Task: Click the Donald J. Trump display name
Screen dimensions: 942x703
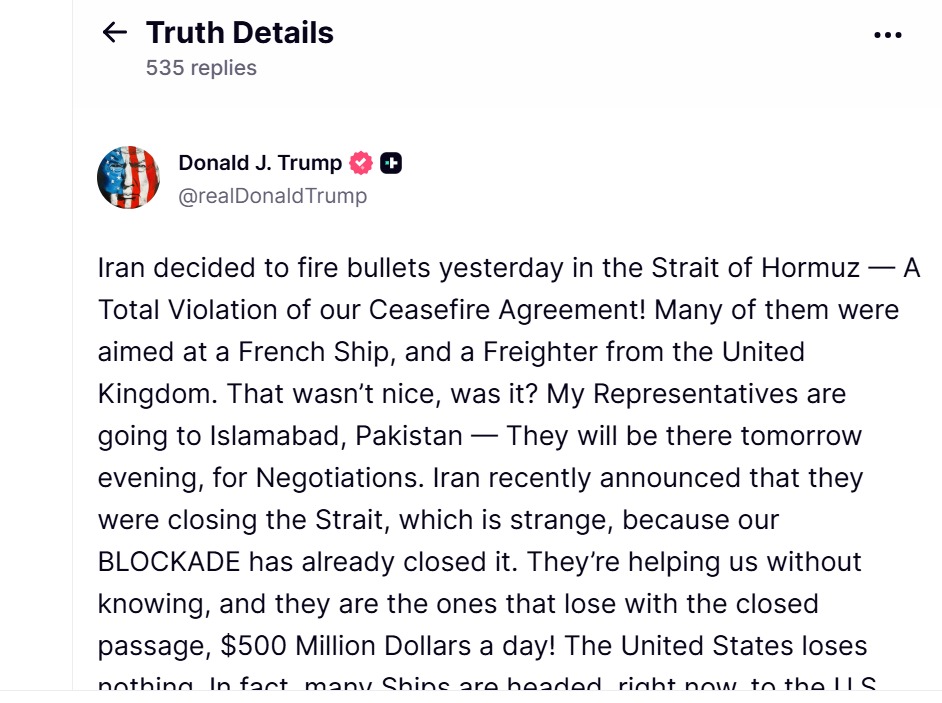Action: click(x=260, y=163)
